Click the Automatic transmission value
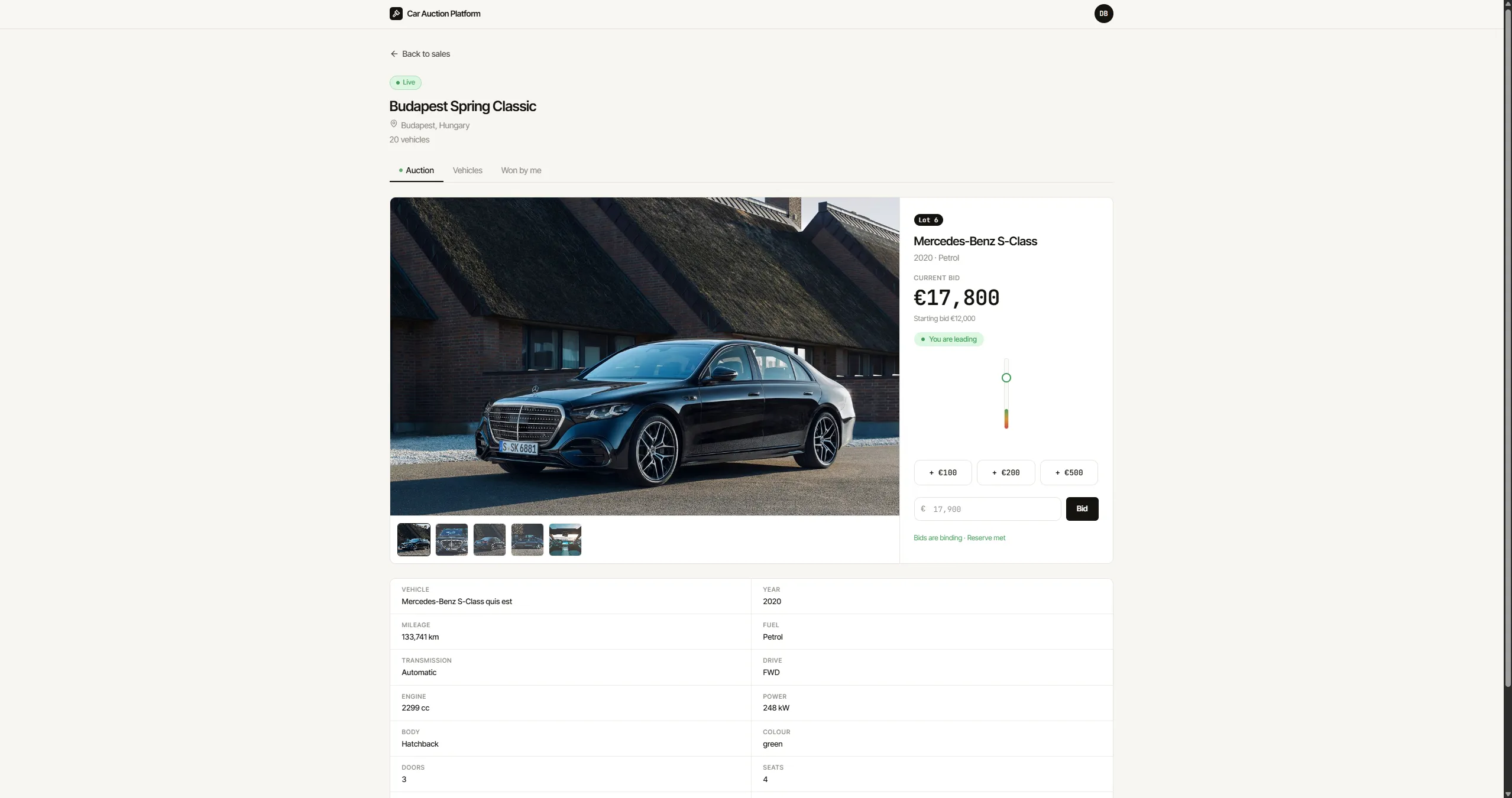 coord(419,673)
